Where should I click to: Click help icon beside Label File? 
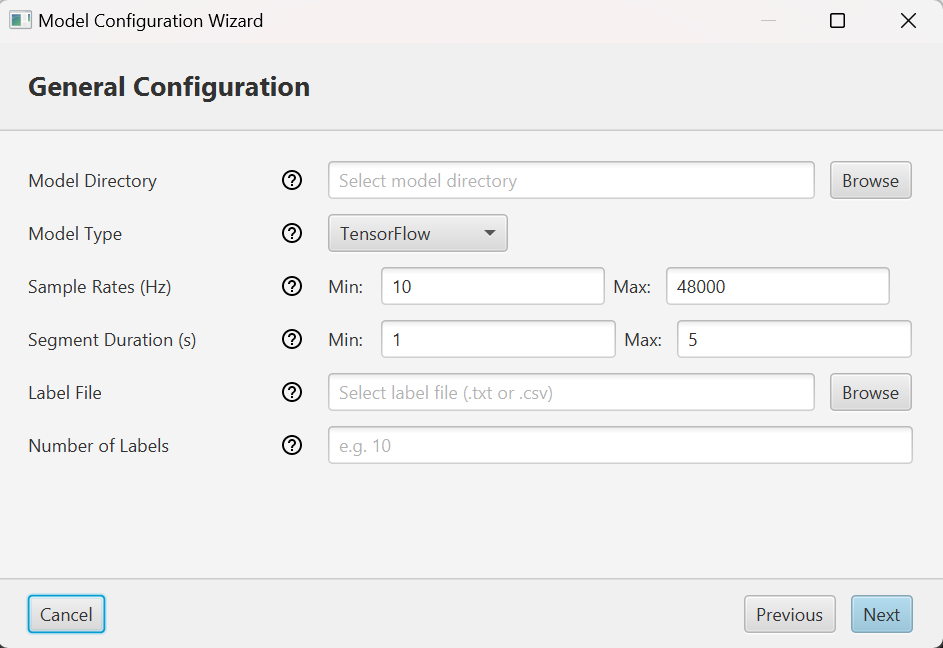coord(292,393)
